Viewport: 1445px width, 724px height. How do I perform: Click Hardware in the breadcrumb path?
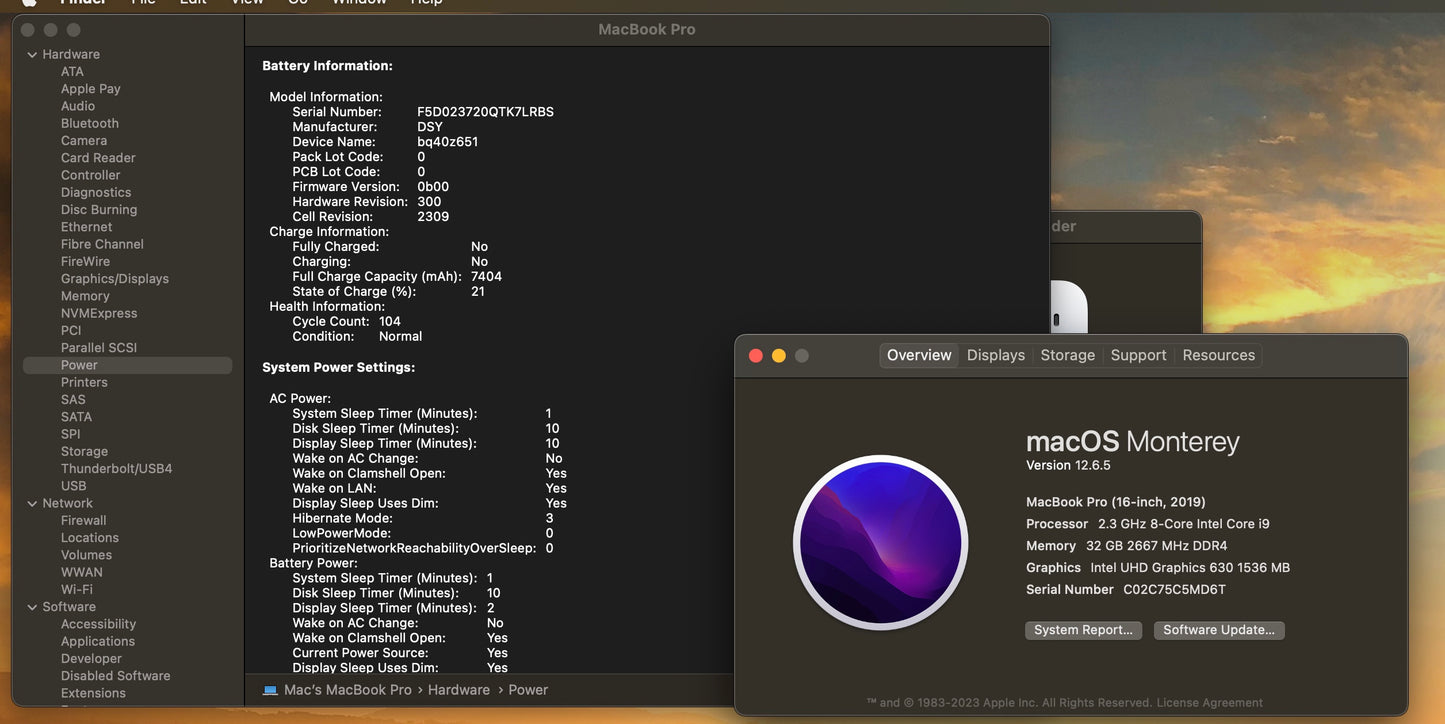pyautogui.click(x=460, y=689)
